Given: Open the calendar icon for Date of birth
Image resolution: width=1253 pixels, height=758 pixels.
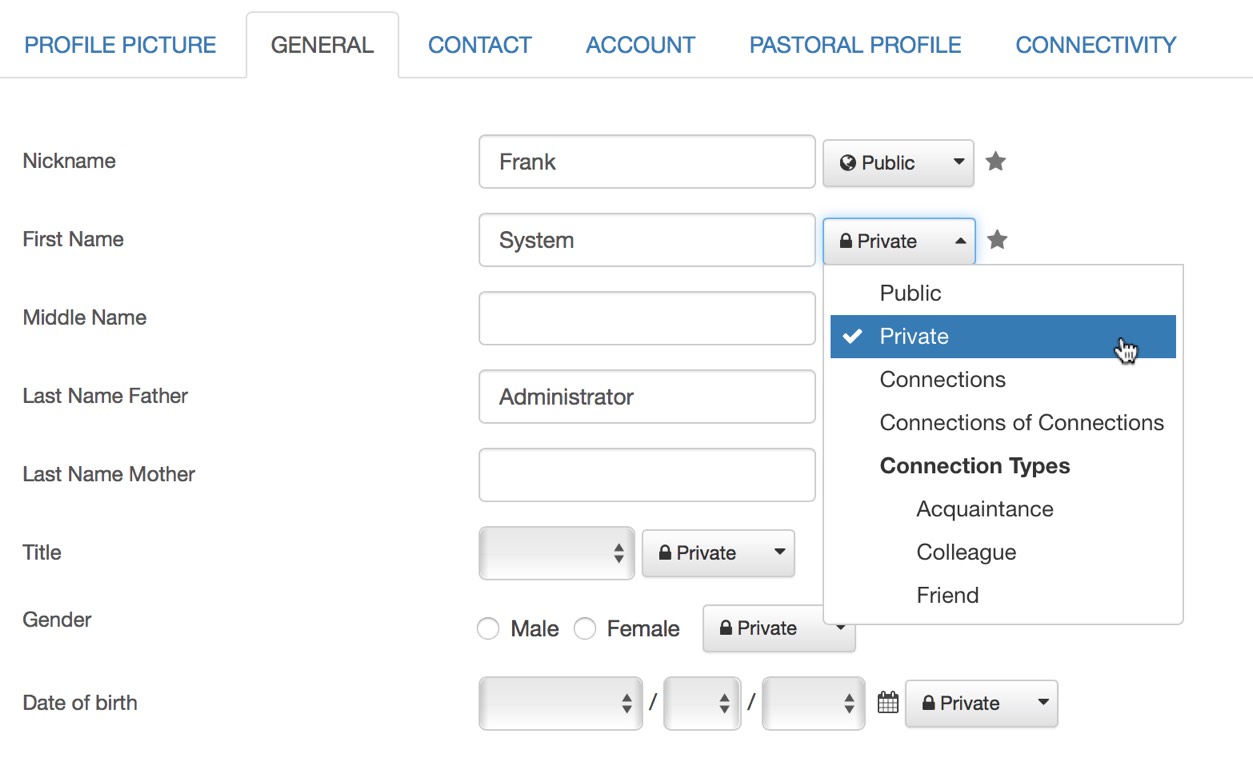Looking at the screenshot, I should pos(888,703).
